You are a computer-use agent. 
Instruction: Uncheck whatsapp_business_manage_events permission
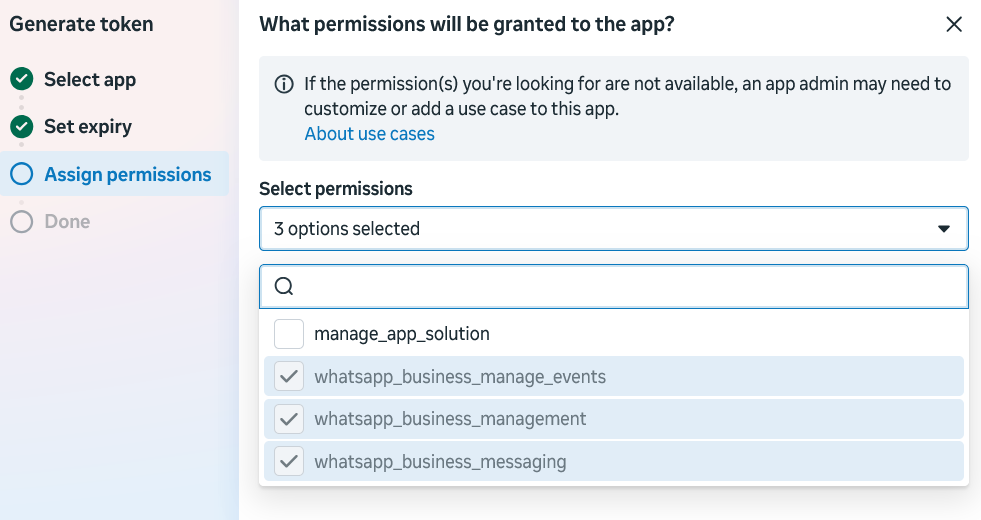[289, 376]
